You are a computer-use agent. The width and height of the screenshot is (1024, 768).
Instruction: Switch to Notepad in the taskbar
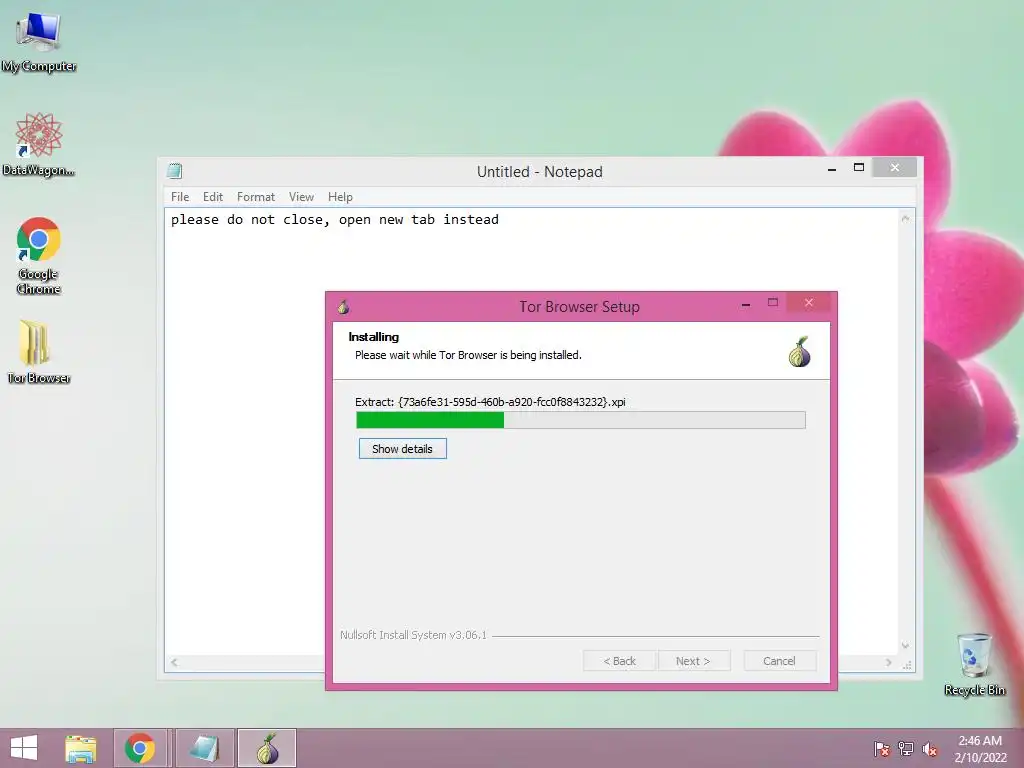pyautogui.click(x=205, y=748)
